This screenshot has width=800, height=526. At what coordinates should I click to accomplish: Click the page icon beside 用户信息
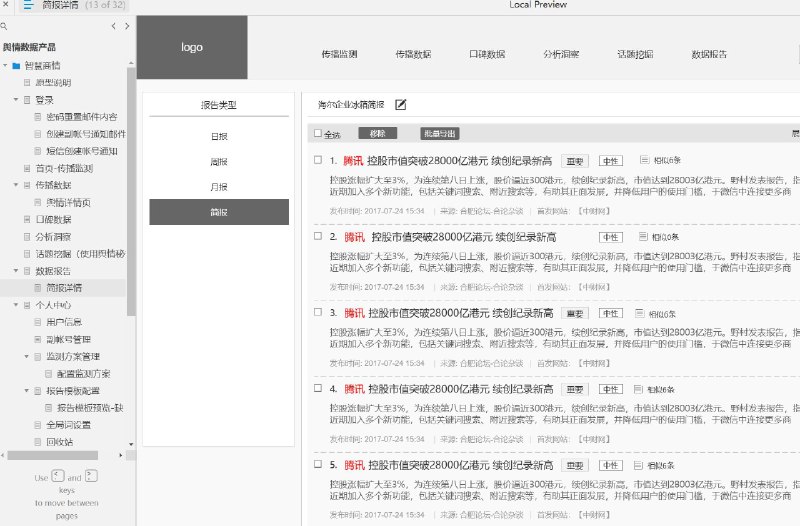(37, 322)
